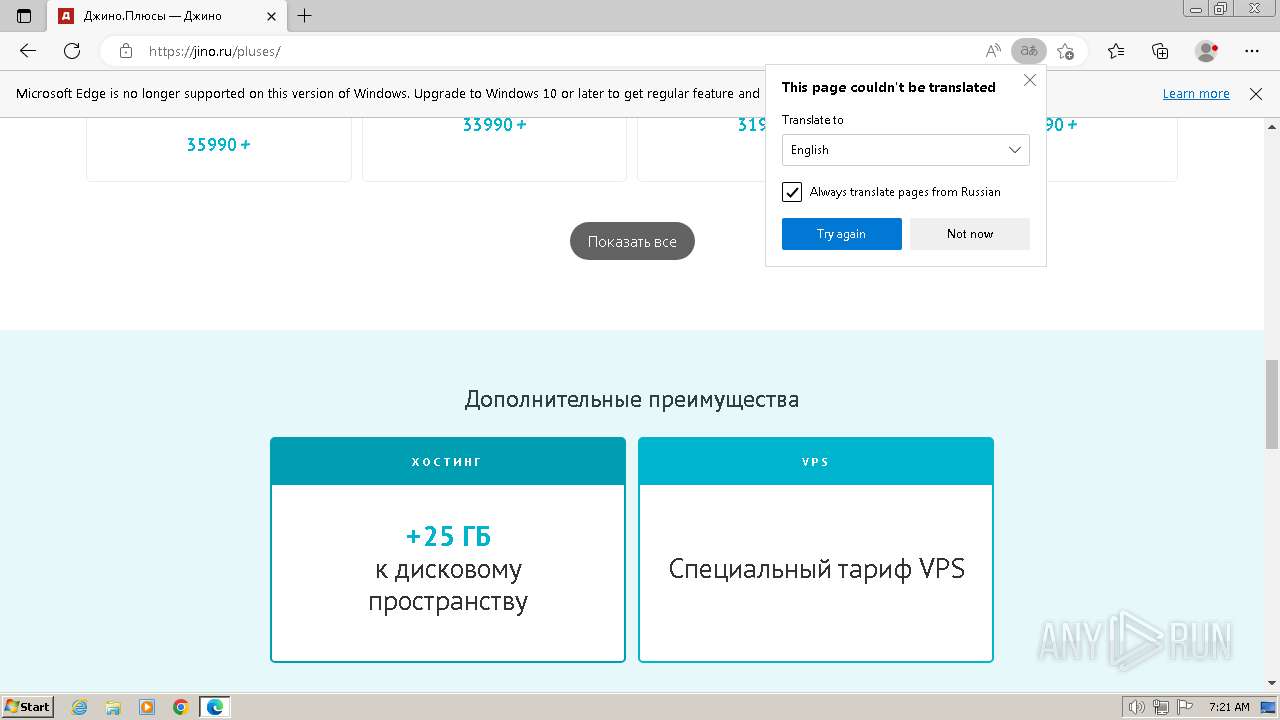This screenshot has width=1280, height=720.
Task: Click Специальный тариф VPS text
Action: (816, 569)
